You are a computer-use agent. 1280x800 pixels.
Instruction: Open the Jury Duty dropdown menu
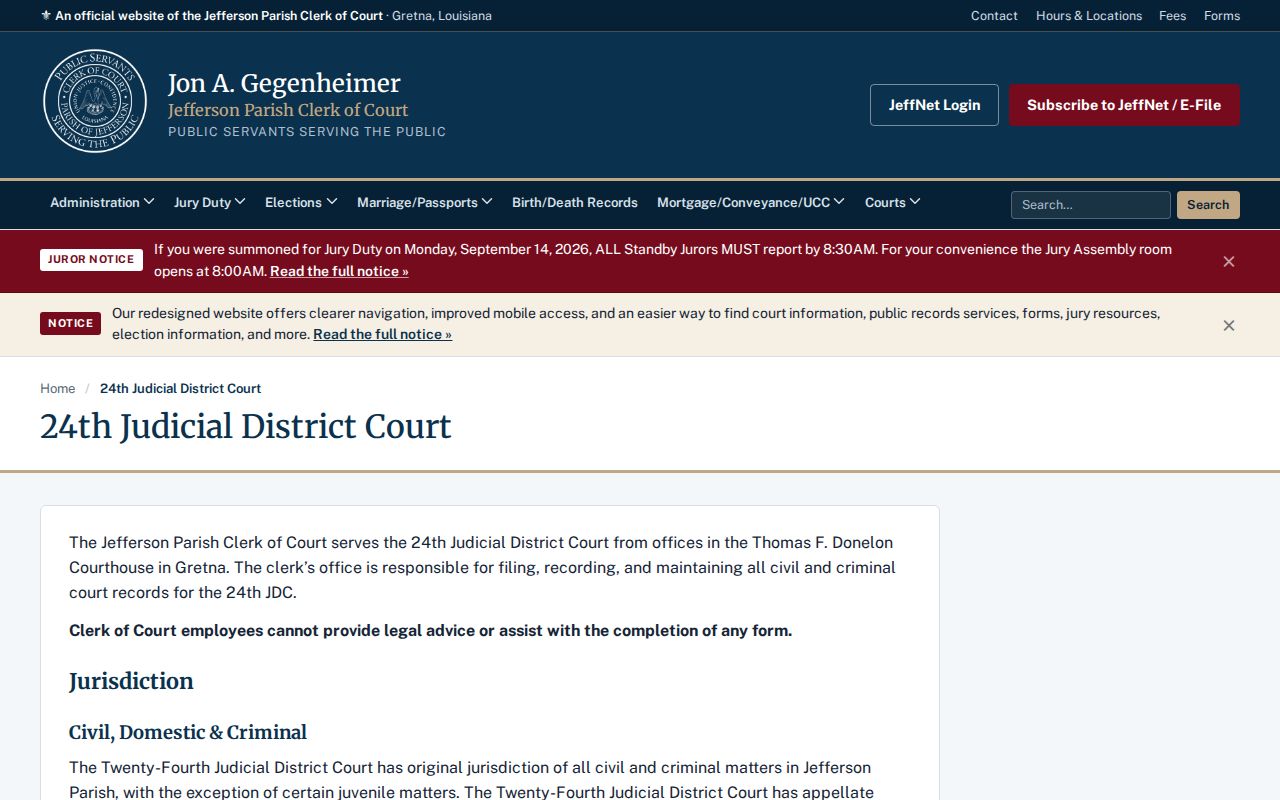pyautogui.click(x=210, y=202)
